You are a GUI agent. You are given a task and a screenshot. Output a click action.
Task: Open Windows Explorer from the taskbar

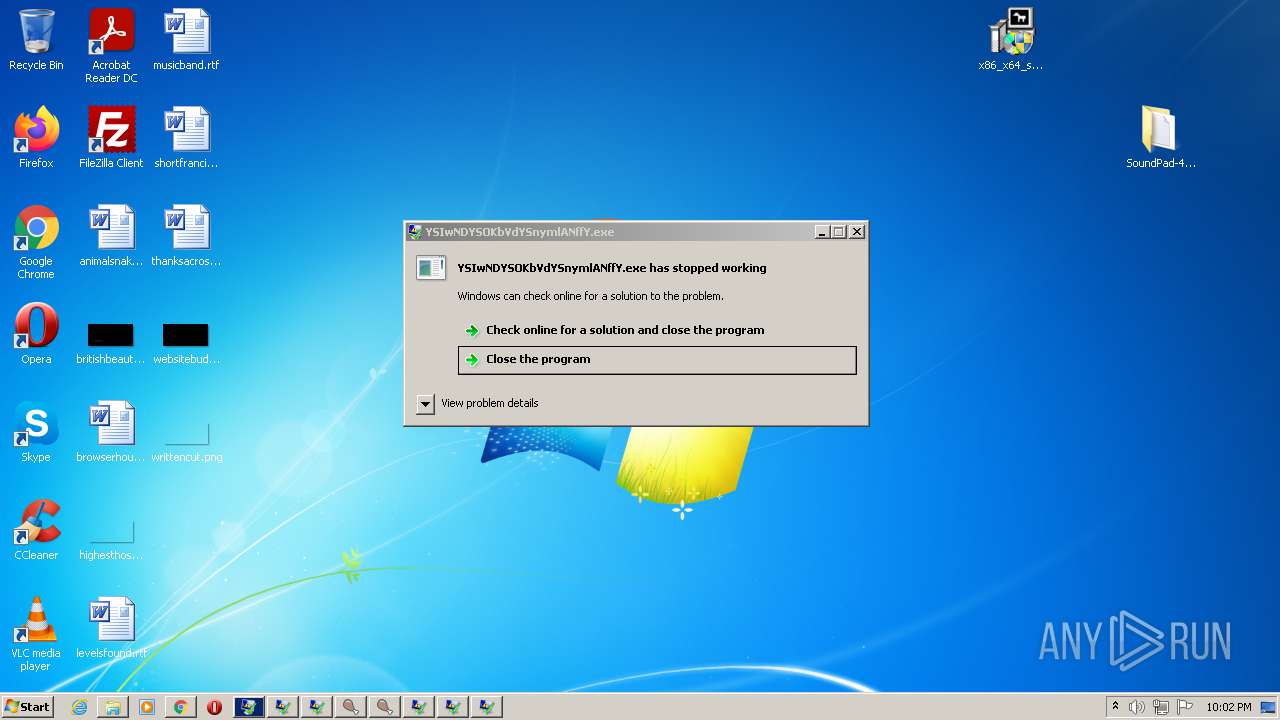[x=113, y=707]
